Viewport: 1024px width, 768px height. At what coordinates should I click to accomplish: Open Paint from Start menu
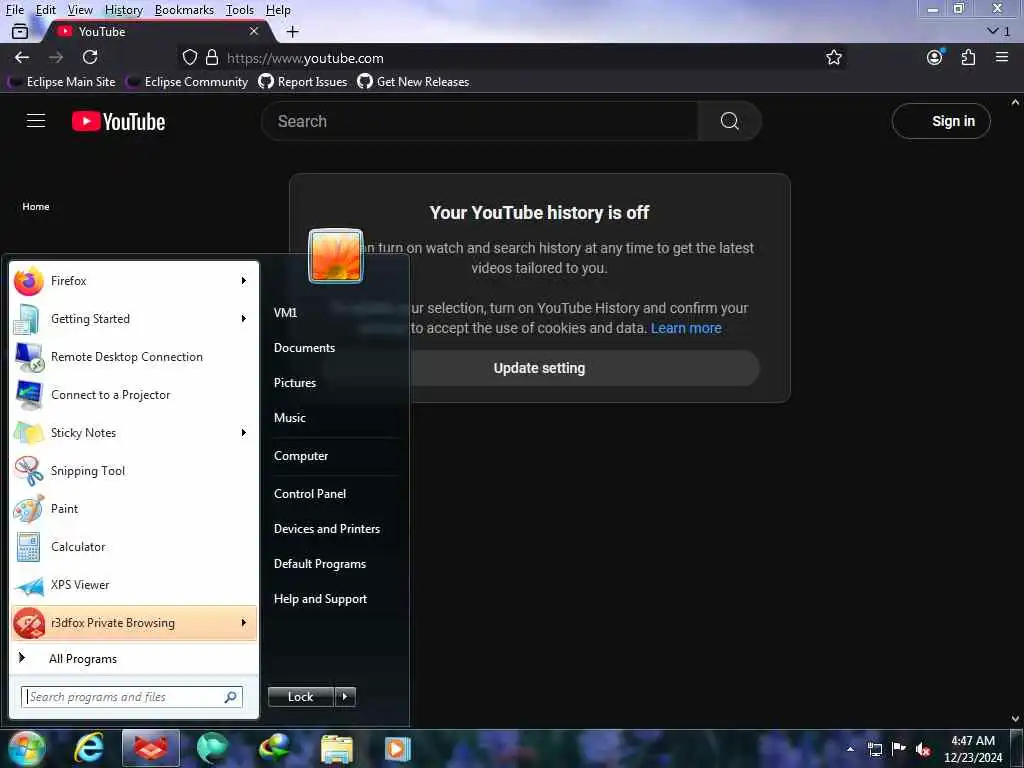[x=134, y=509]
